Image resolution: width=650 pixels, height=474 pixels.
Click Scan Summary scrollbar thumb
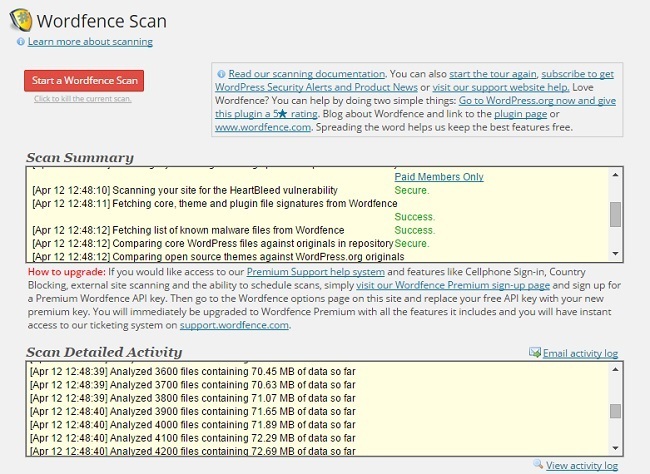coord(616,214)
